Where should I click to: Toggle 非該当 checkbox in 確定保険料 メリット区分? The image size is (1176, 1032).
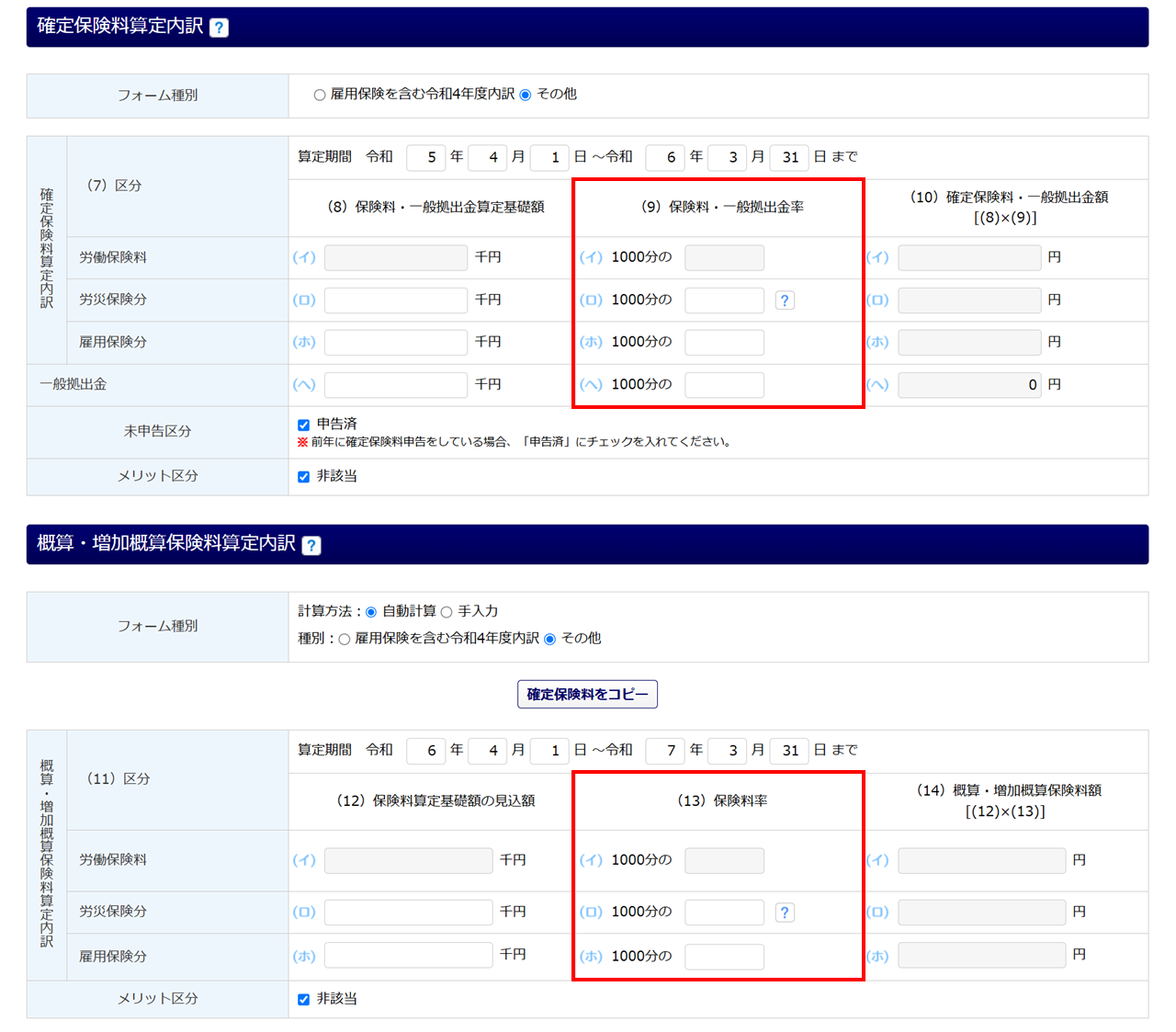point(304,477)
